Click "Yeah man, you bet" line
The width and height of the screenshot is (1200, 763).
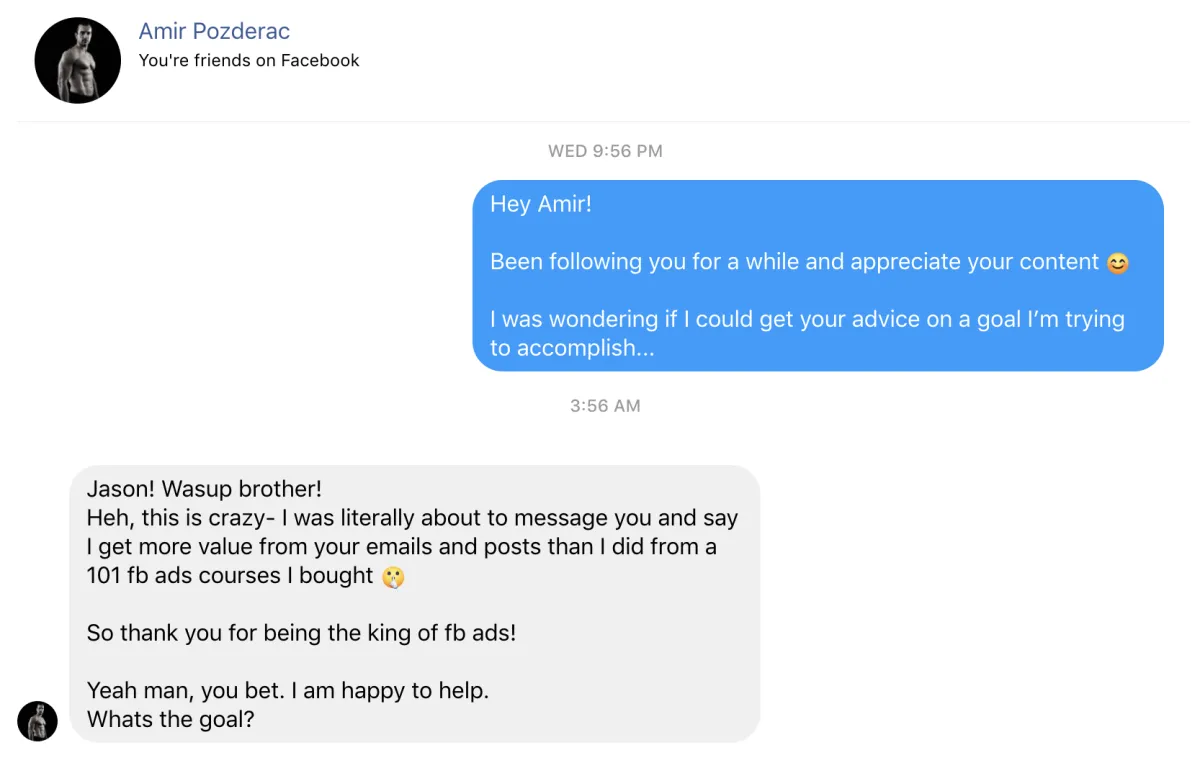[288, 690]
